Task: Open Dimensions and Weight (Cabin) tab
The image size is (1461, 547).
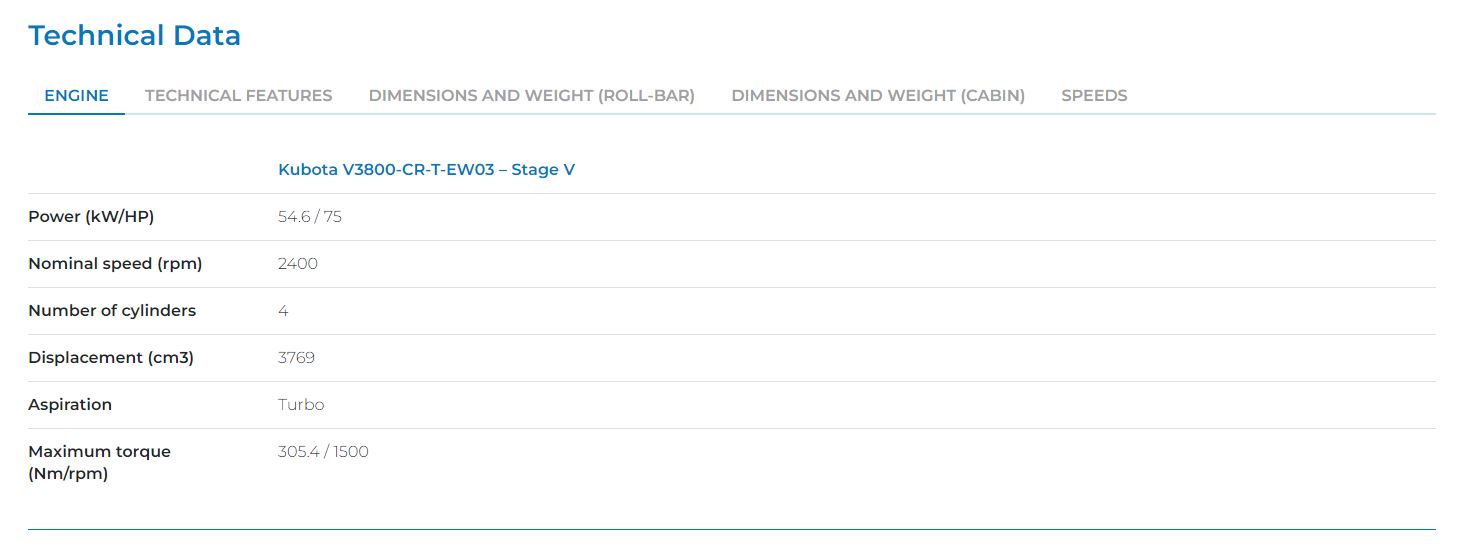Action: (877, 96)
